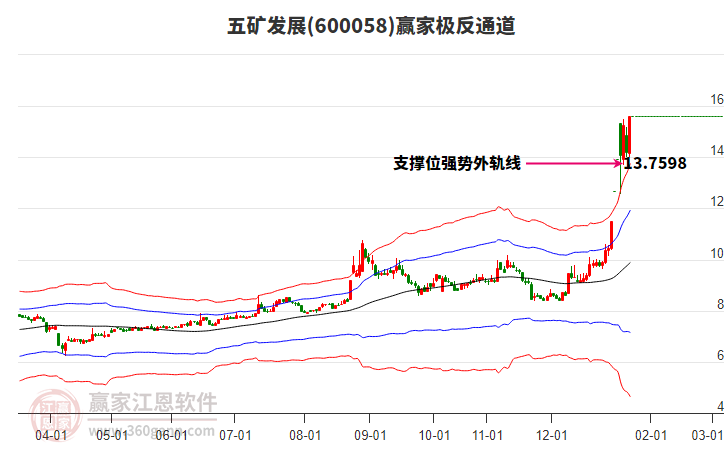Select the 10-01 date axis label
Screen dimensions: 726x450
tap(434, 435)
